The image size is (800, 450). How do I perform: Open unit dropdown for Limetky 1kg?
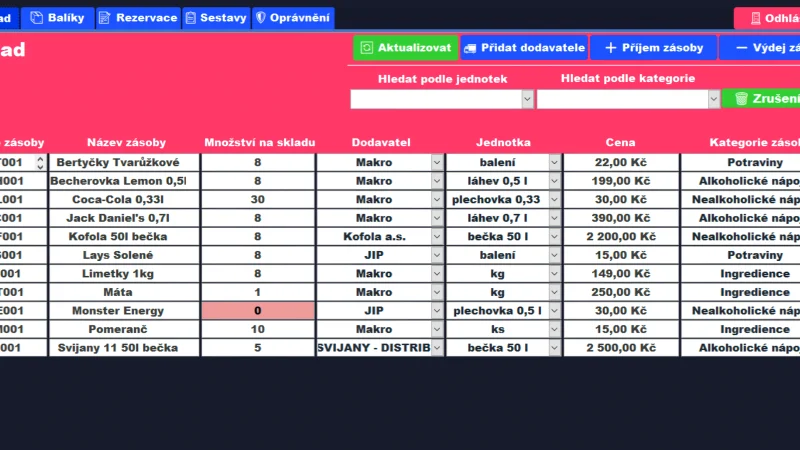click(555, 274)
